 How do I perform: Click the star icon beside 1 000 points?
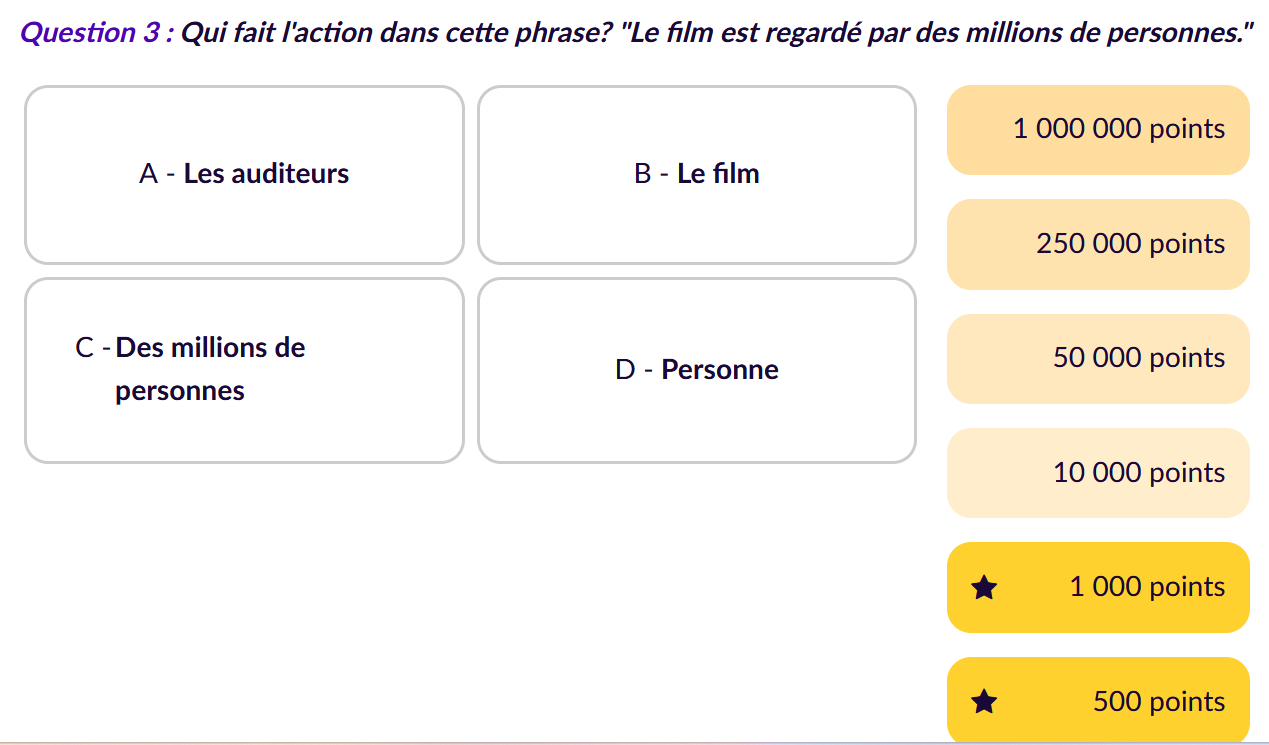[x=984, y=588]
